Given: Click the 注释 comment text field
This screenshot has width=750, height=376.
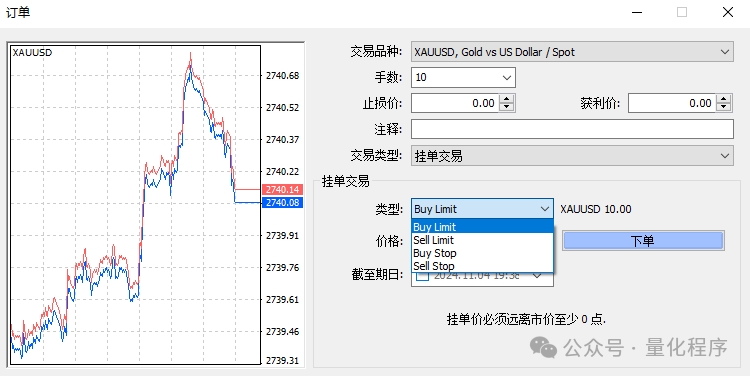Looking at the screenshot, I should (572, 129).
